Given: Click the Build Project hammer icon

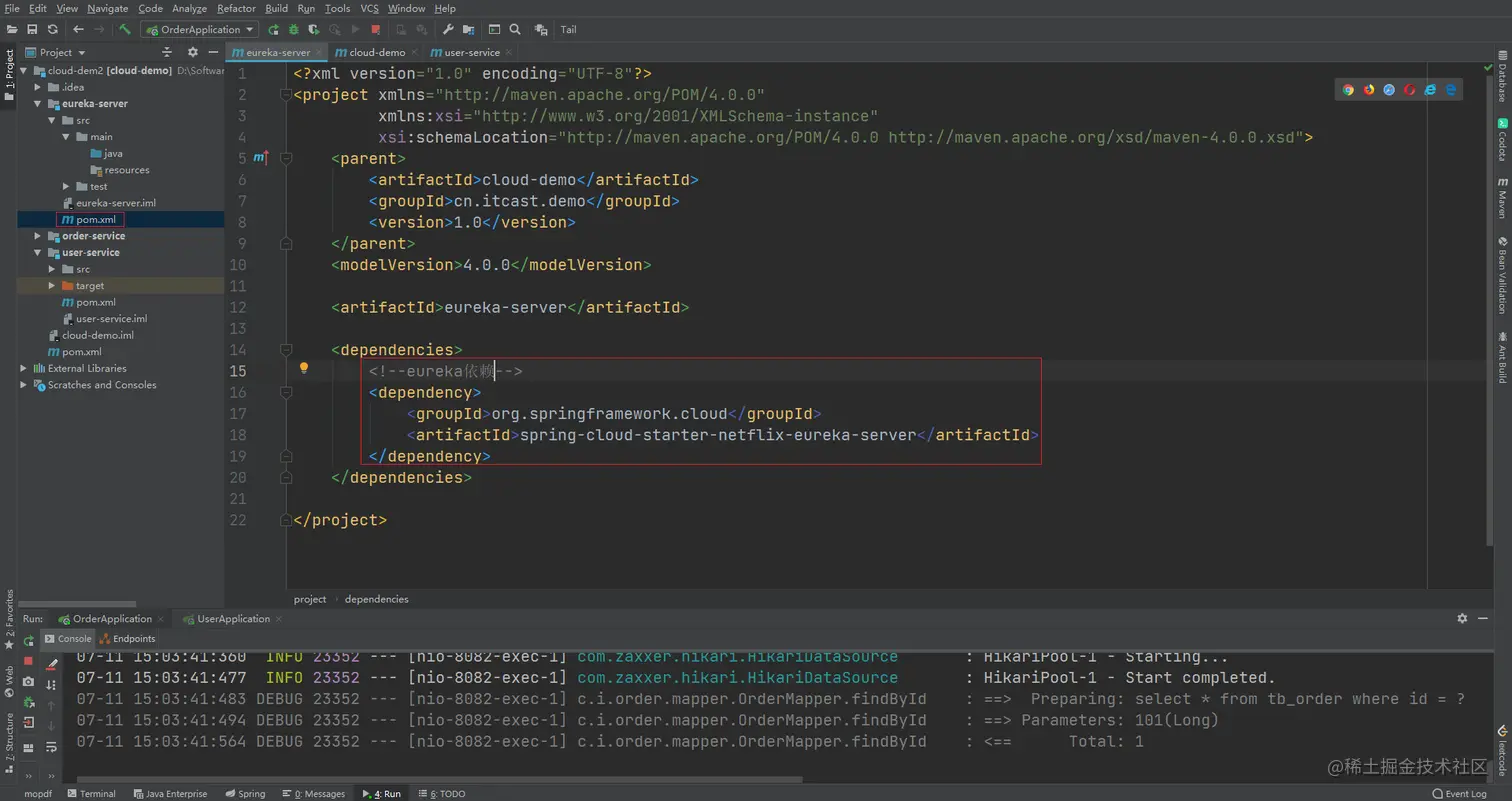Looking at the screenshot, I should pos(125,30).
